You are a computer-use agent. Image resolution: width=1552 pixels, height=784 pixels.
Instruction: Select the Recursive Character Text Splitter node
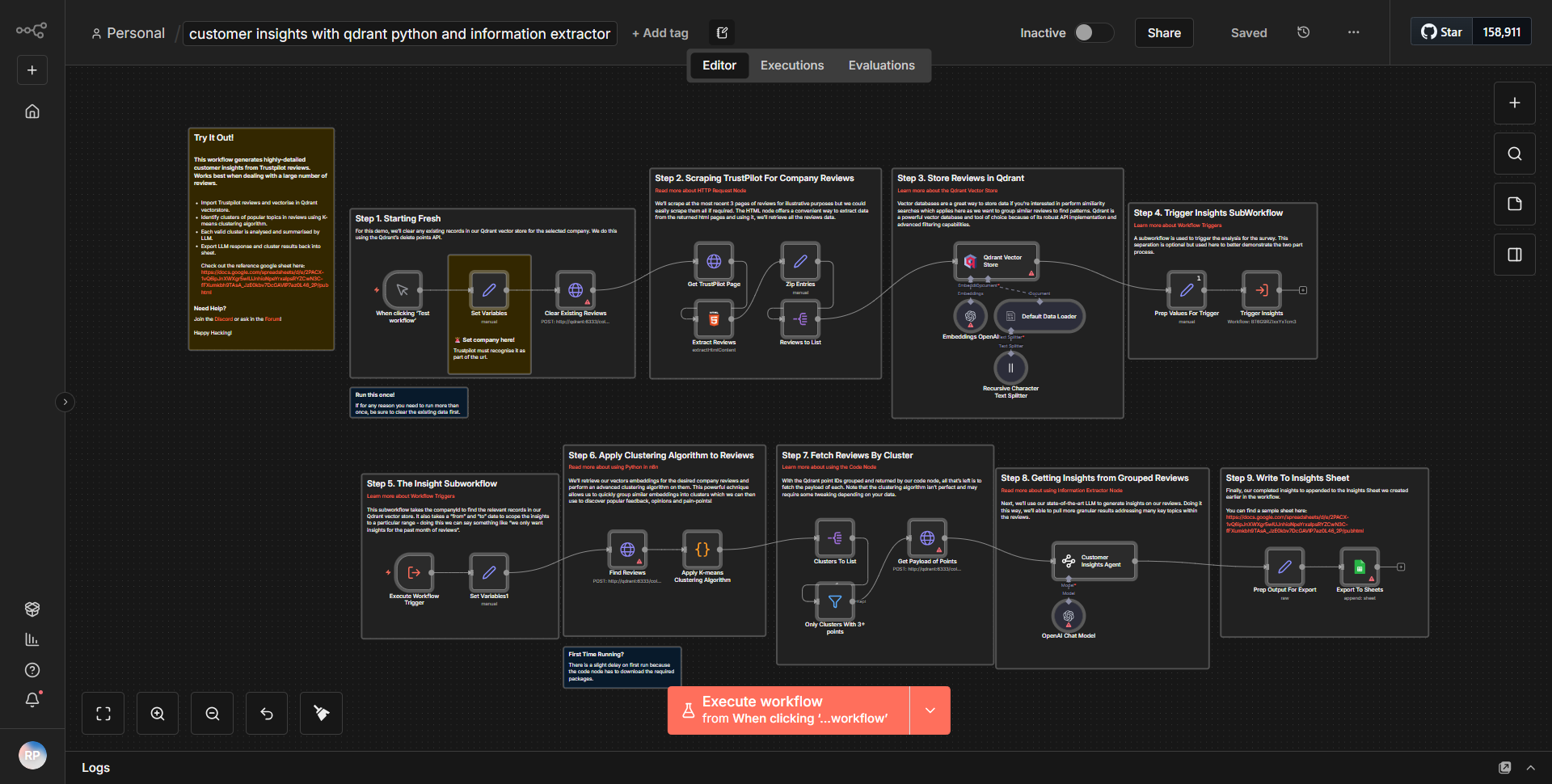click(x=1010, y=368)
